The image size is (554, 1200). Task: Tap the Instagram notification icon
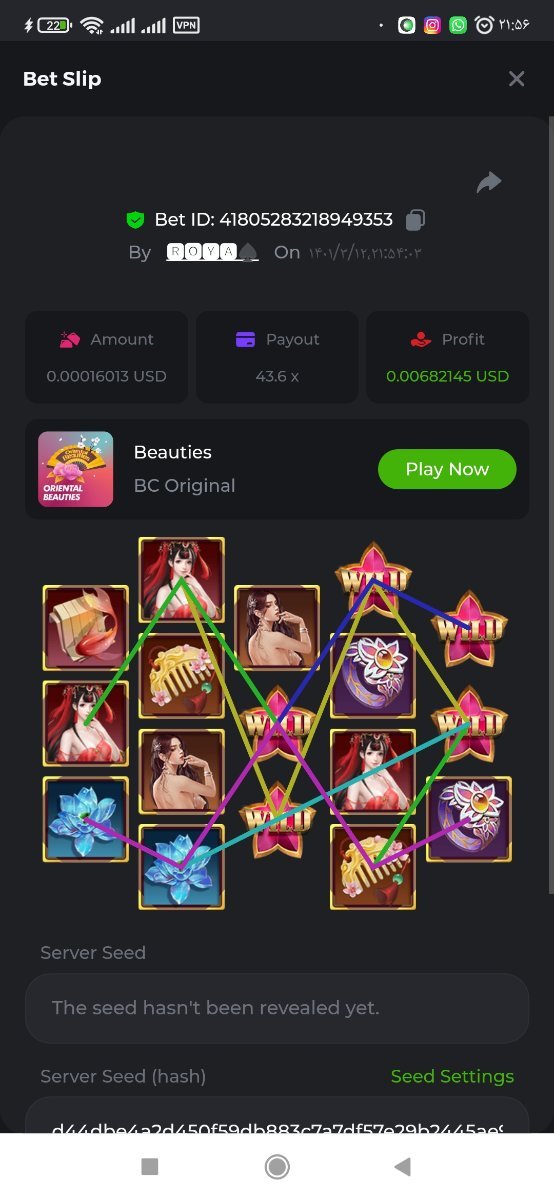432,25
